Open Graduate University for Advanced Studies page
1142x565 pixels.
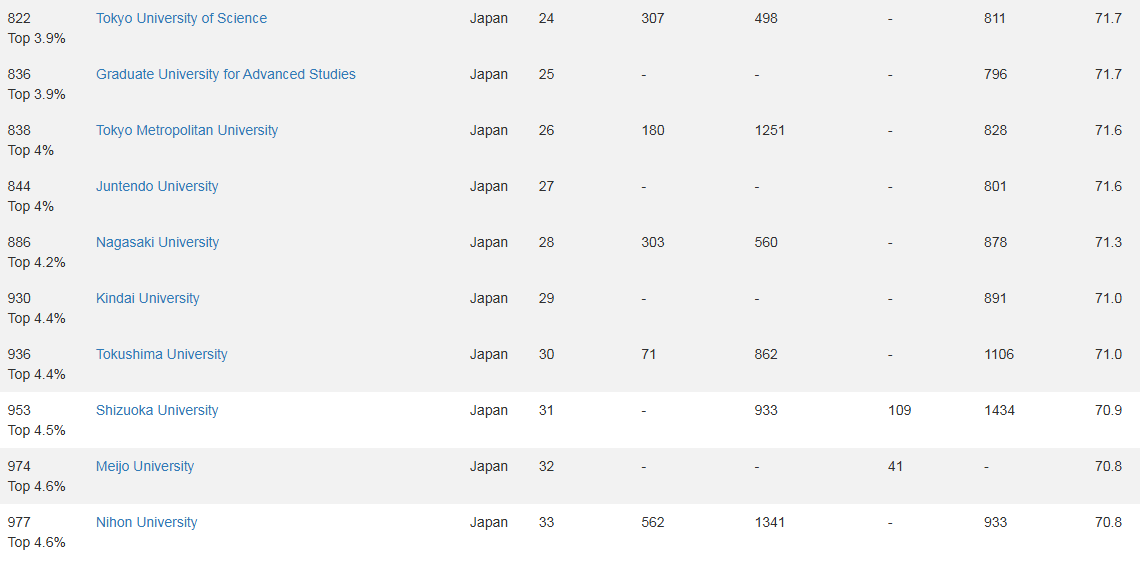coord(226,74)
